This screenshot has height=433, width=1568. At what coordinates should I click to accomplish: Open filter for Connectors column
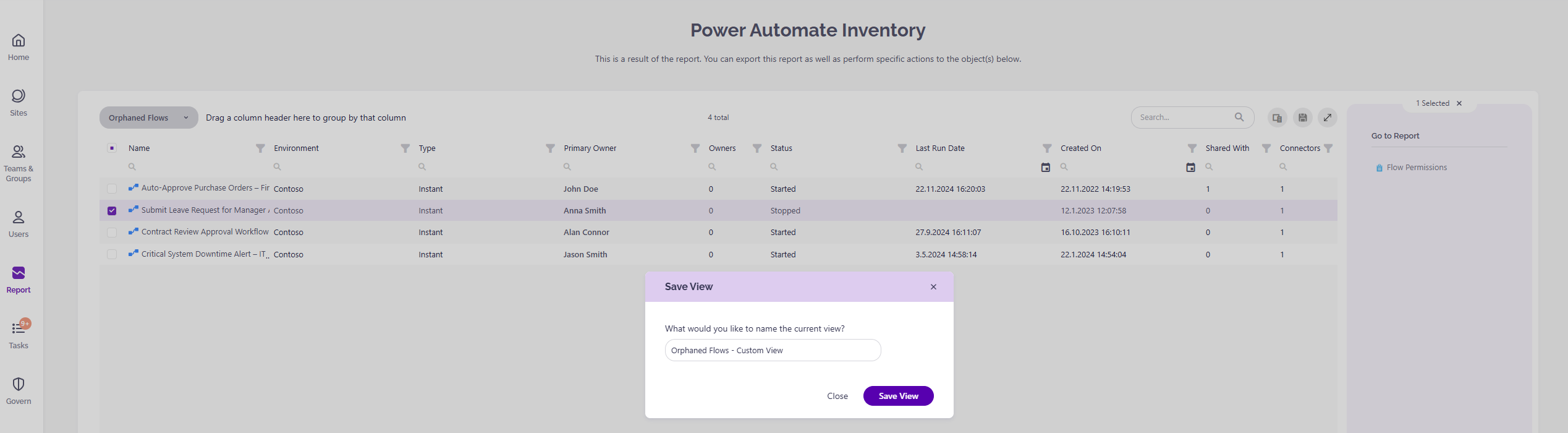(1328, 148)
